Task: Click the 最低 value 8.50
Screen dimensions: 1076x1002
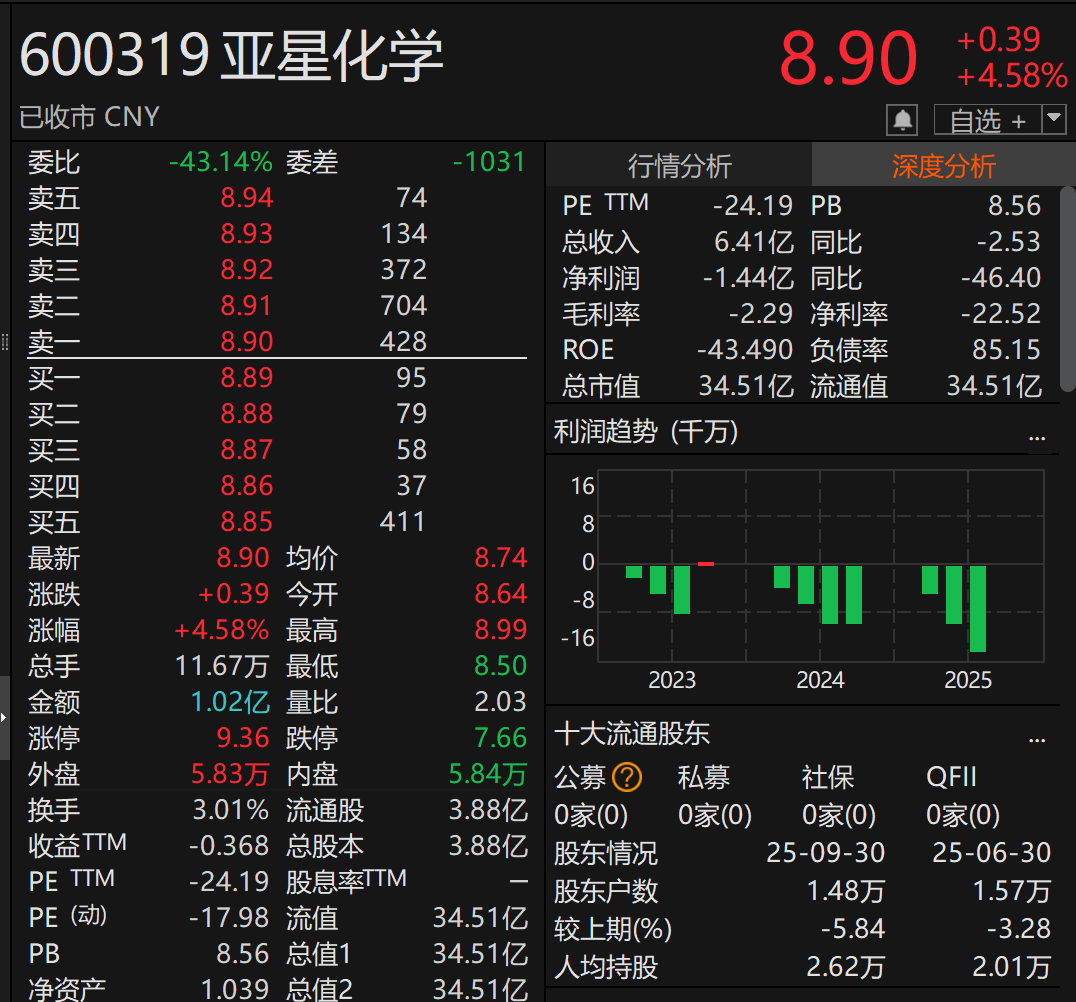Action: point(500,666)
